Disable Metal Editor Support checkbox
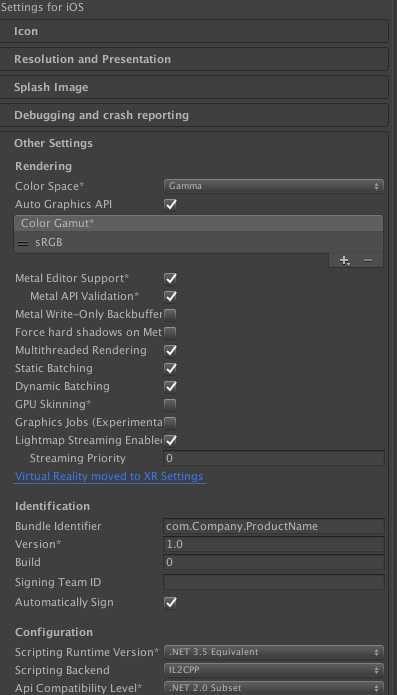The width and height of the screenshot is (397, 695). pyautogui.click(x=170, y=278)
